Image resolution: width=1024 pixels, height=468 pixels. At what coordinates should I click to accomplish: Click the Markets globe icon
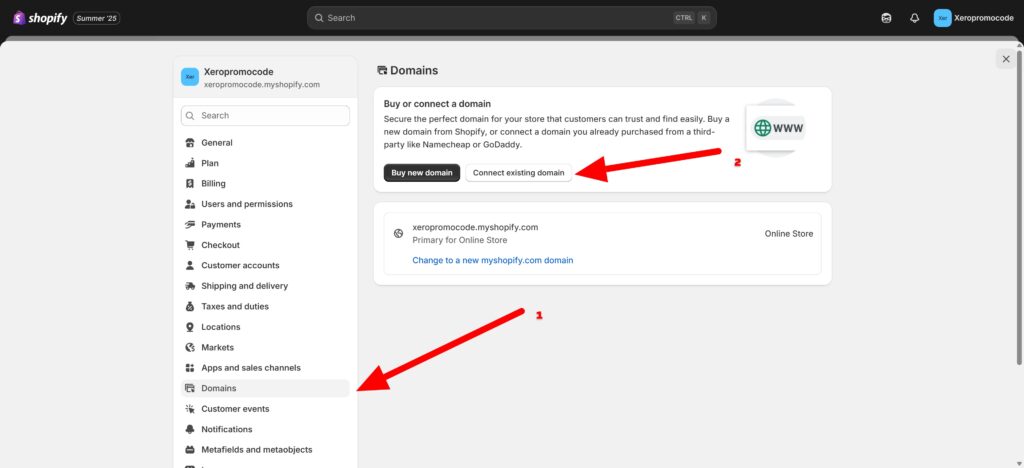pos(190,348)
